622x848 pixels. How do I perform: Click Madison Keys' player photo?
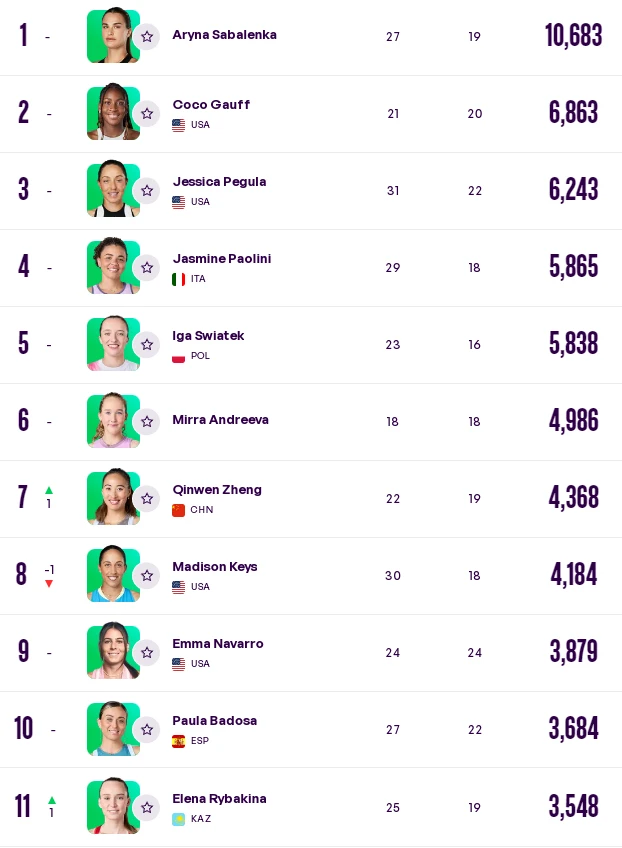pos(113,574)
